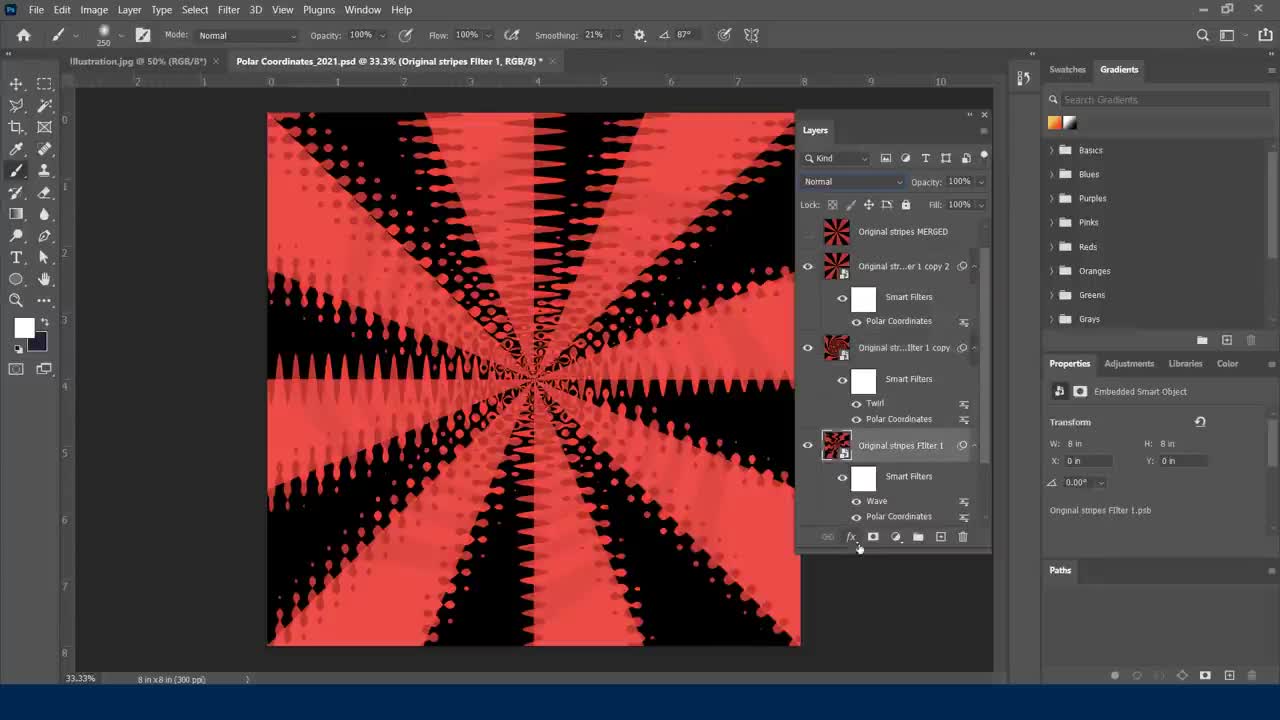Create a new layer in Layers panel
1280x720 pixels.
point(940,537)
